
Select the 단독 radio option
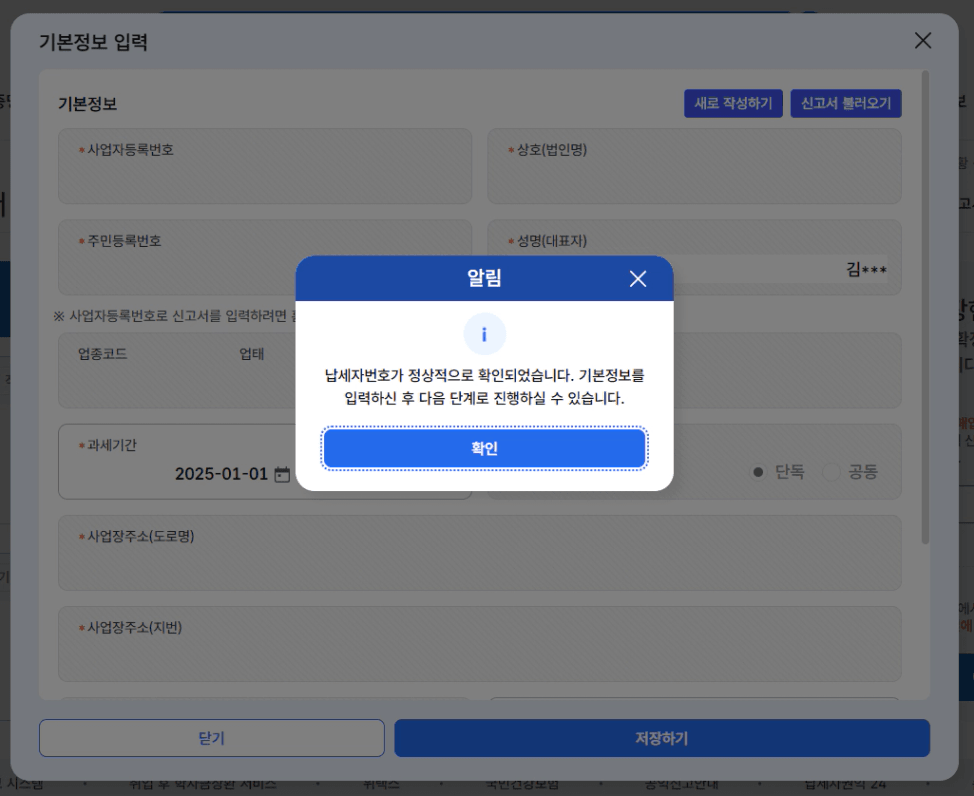pyautogui.click(x=759, y=472)
